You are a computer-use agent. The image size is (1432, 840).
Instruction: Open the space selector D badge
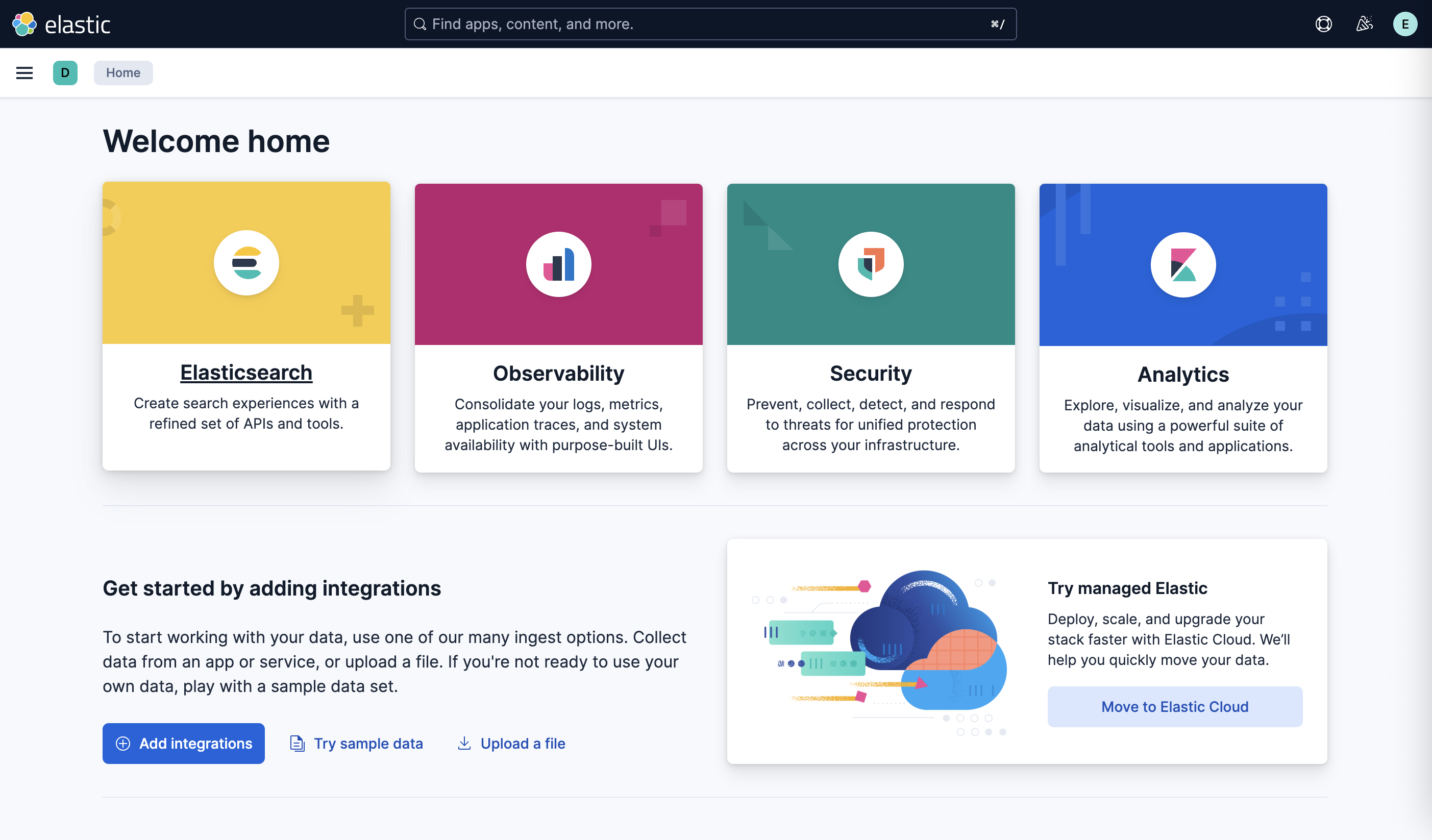65,73
